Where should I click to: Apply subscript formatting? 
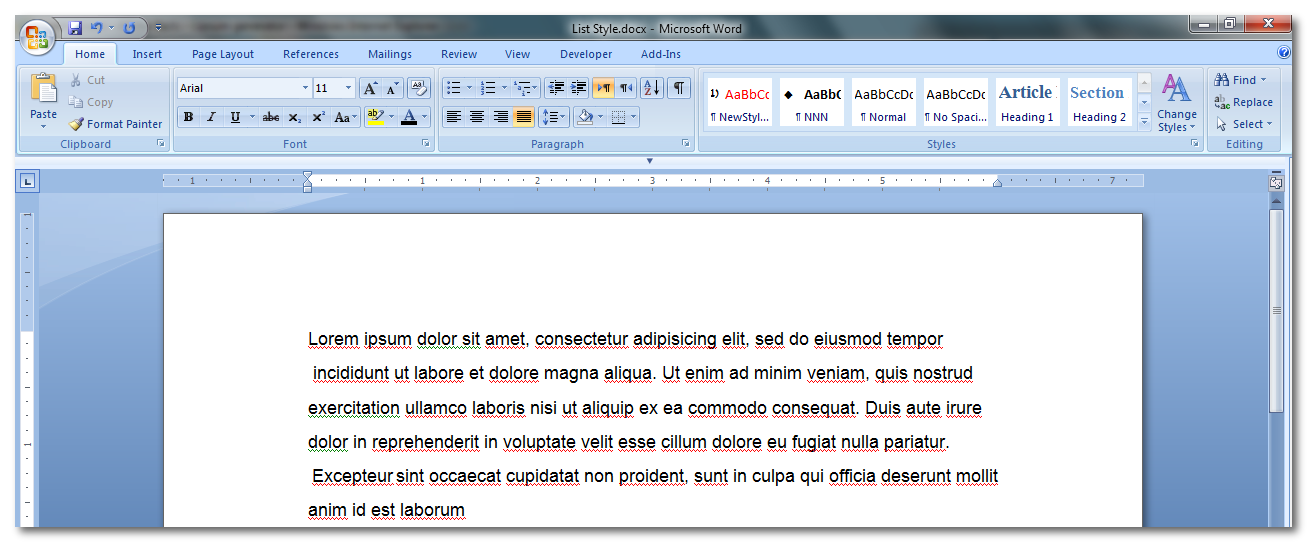[295, 117]
